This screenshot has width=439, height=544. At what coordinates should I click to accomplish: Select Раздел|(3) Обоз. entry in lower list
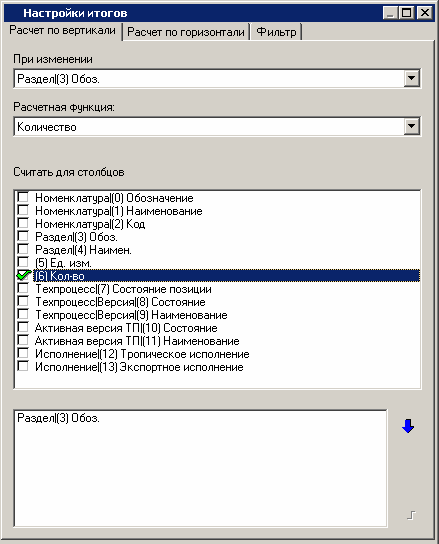pos(58,418)
